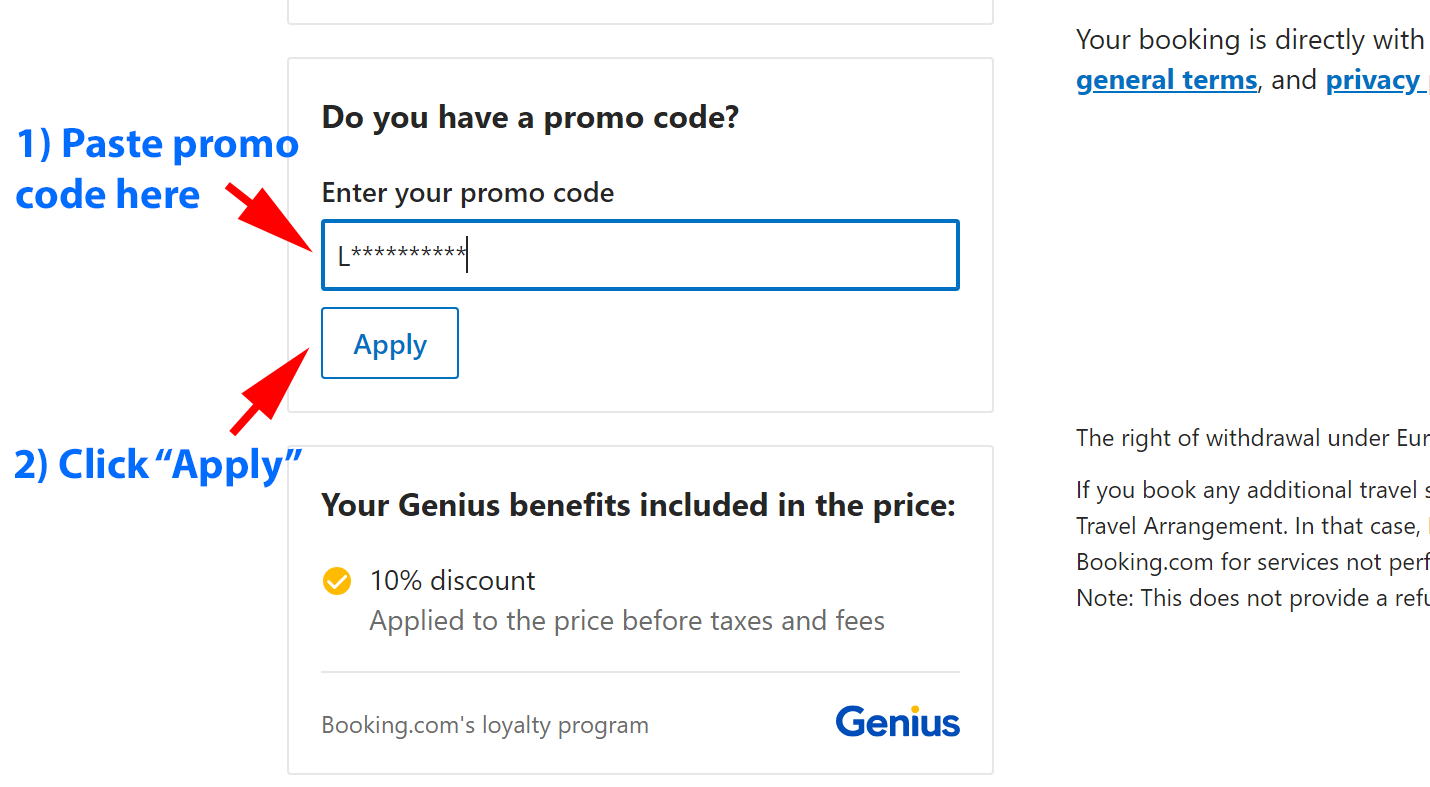Screen dimensions: 1430x787
Task: Select the 'Applied to the price before taxes' text
Action: click(x=627, y=620)
